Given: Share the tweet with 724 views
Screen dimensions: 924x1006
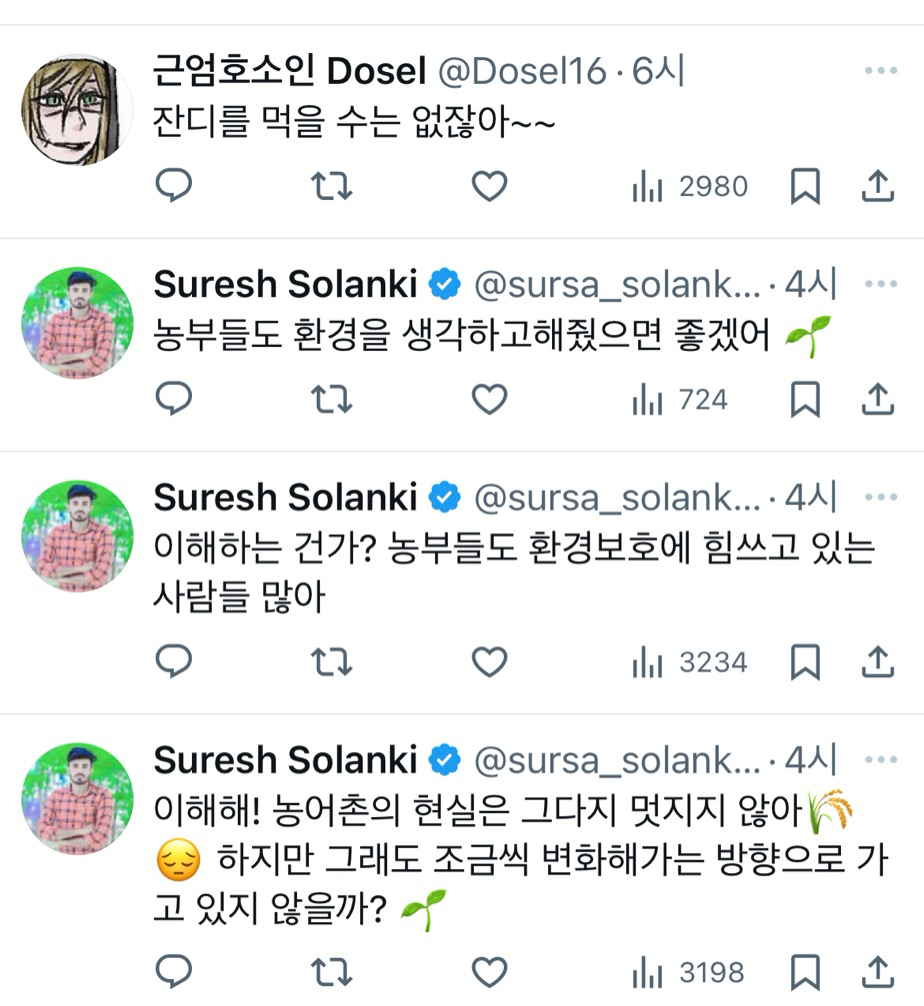Looking at the screenshot, I should click(877, 400).
